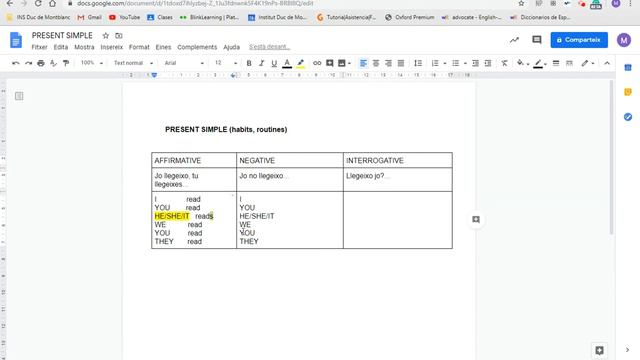Click the Comparteix share button
The height and width of the screenshot is (360, 640).
click(579, 40)
